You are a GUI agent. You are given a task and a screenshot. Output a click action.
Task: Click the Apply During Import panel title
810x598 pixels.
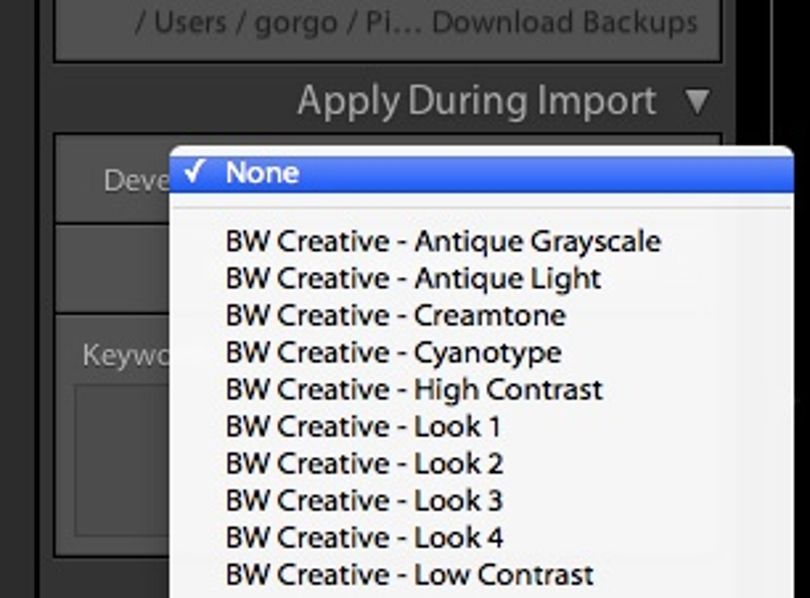point(477,102)
